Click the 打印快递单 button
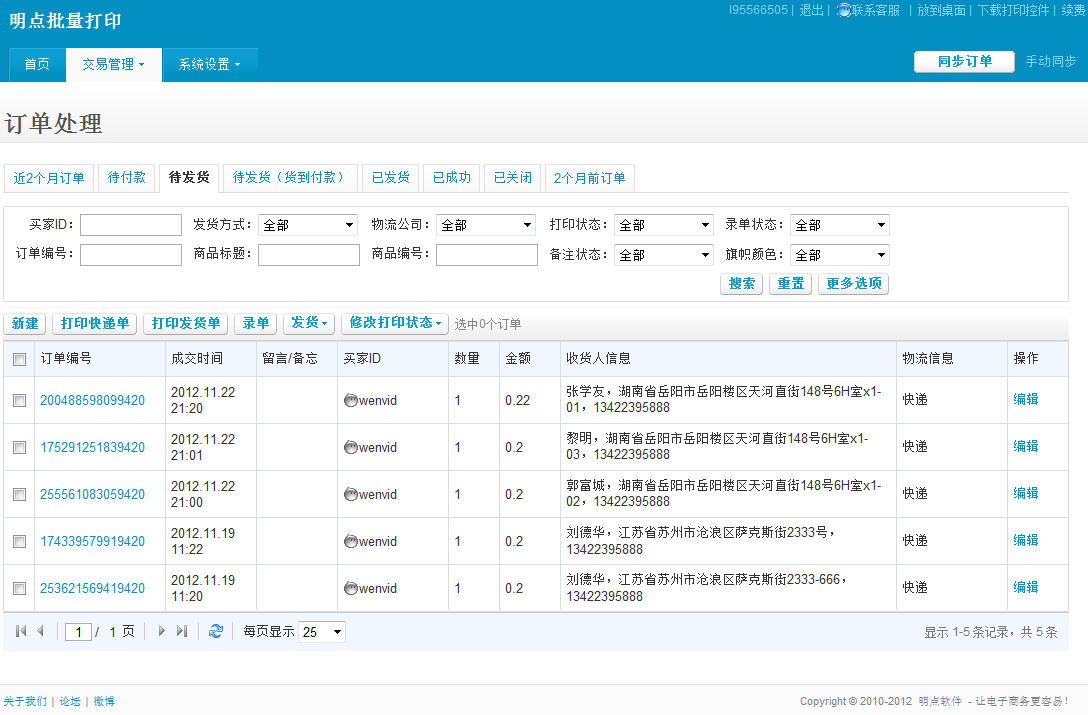The height and width of the screenshot is (715, 1088). click(x=94, y=323)
